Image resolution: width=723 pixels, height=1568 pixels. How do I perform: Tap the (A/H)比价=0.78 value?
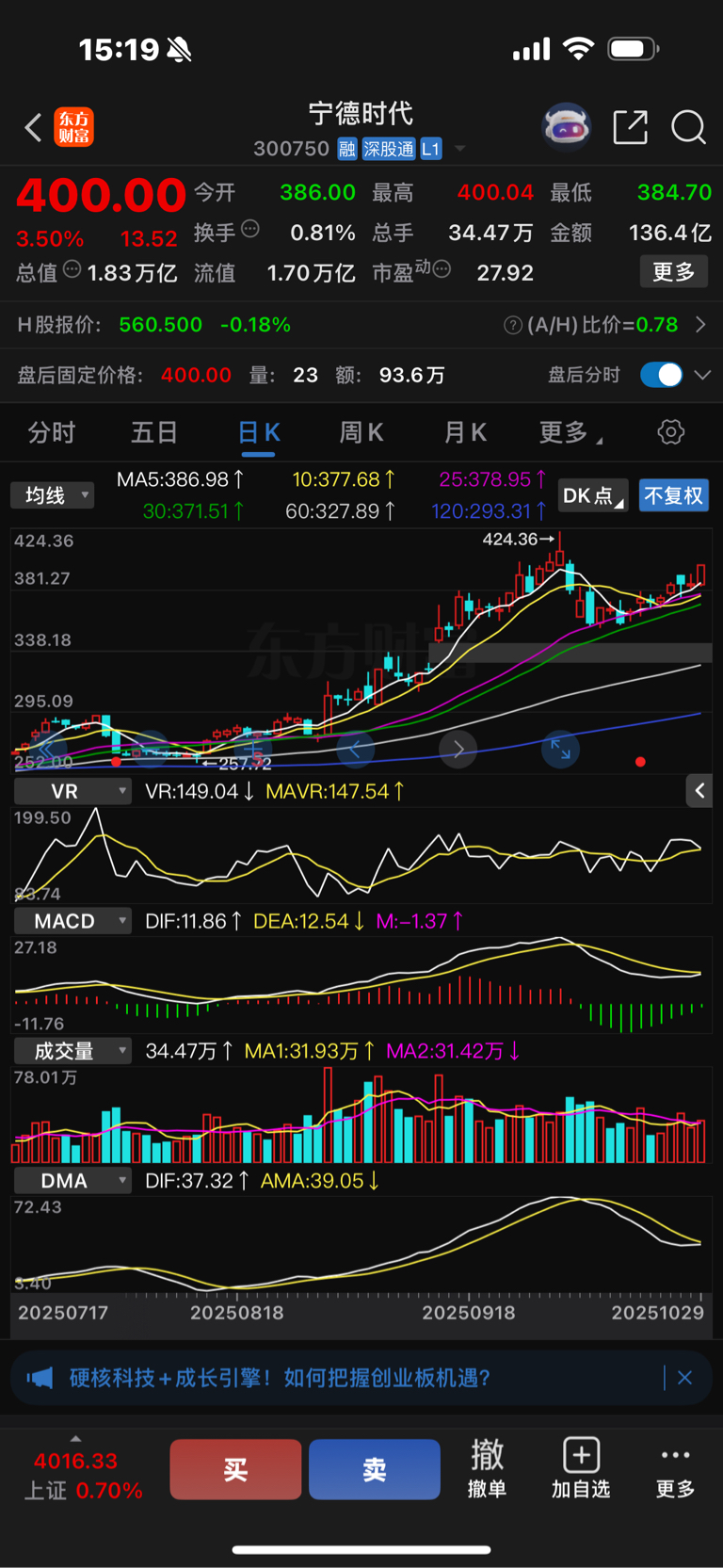[x=602, y=325]
